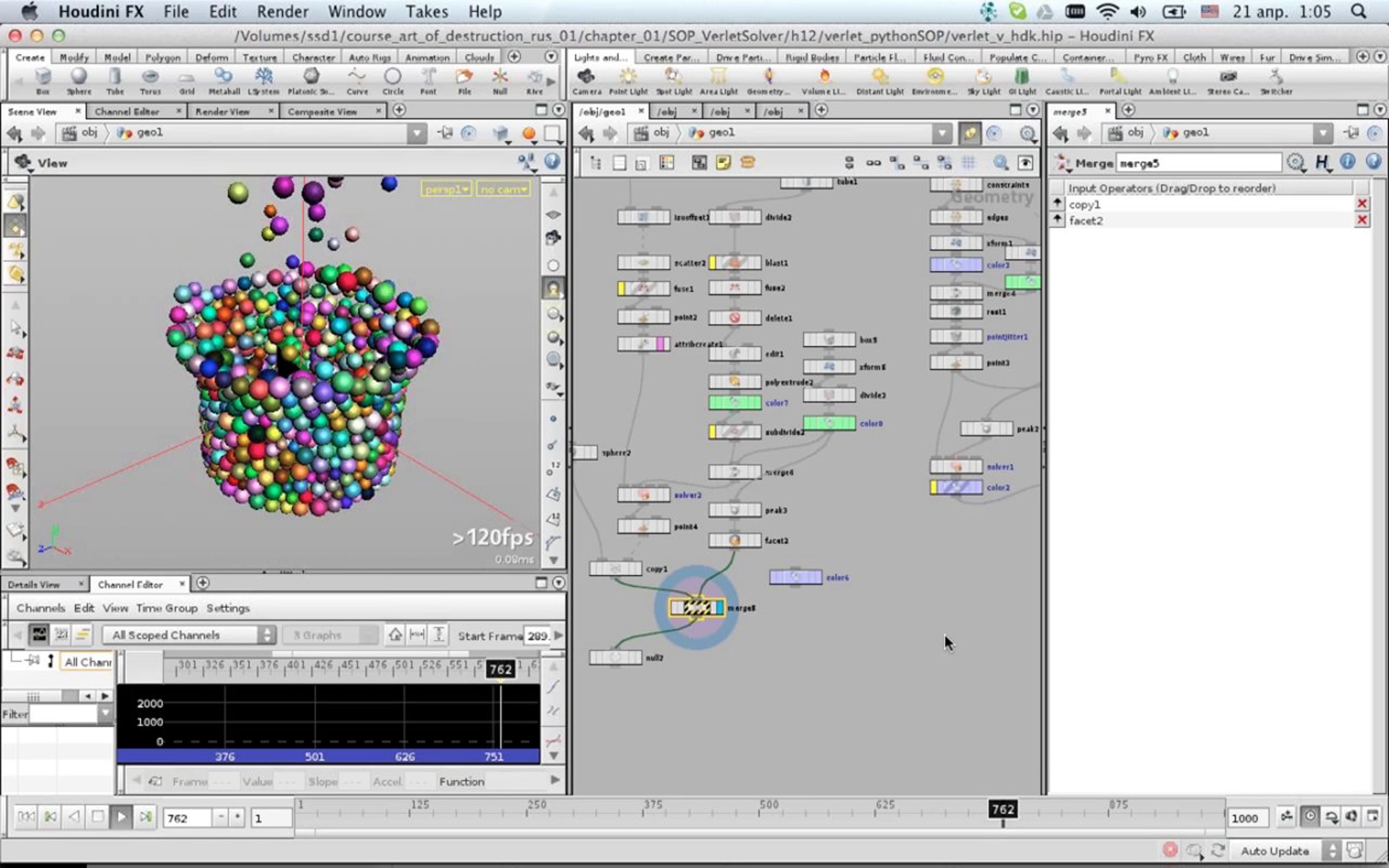Create a Box from the Create shelf
Viewport: 1389px width, 868px height.
point(43,80)
